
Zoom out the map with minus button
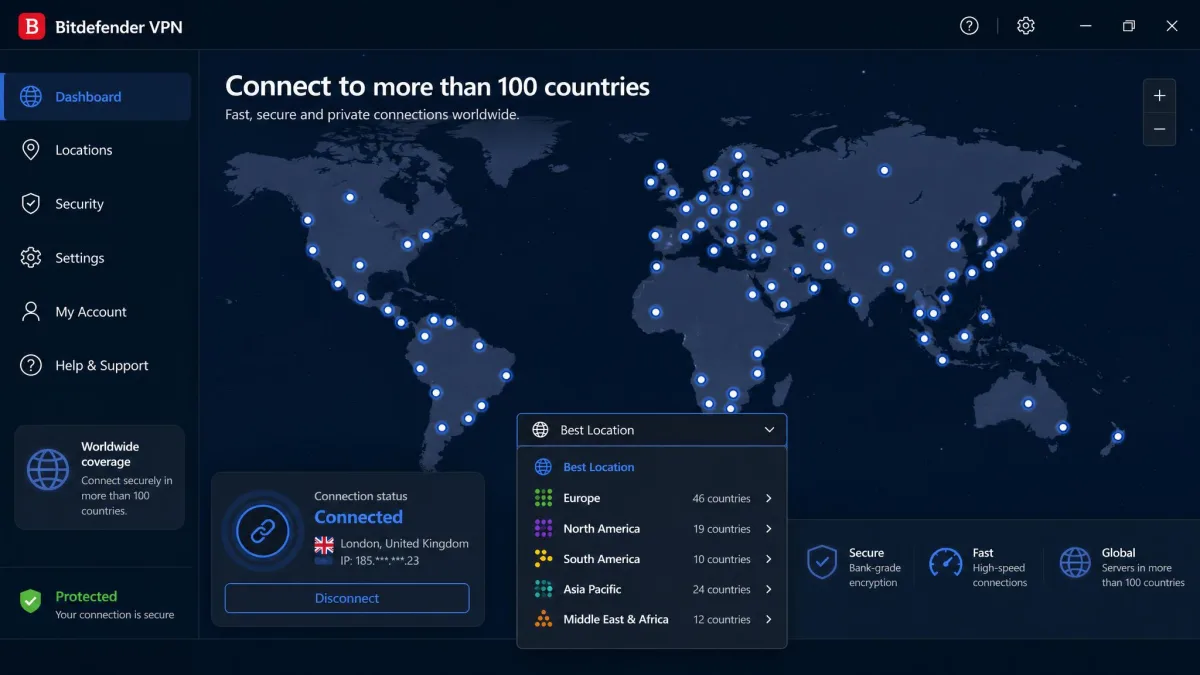tap(1159, 129)
